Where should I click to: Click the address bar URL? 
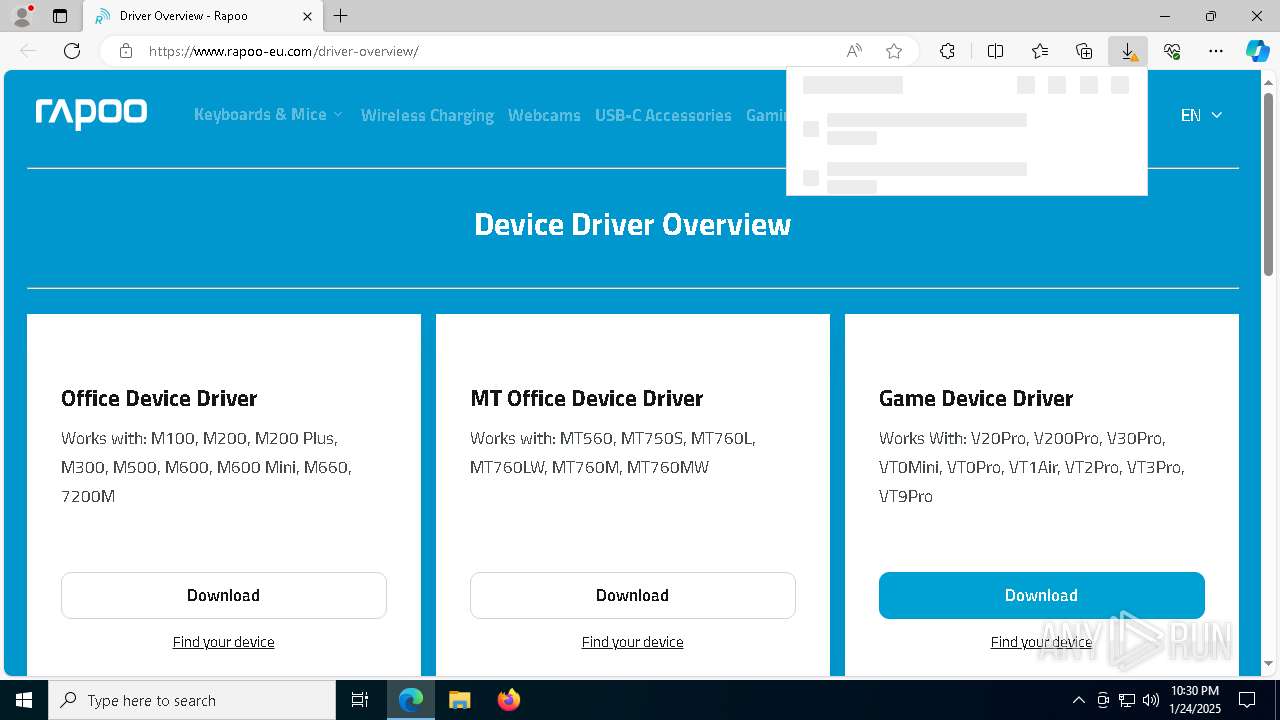284,51
